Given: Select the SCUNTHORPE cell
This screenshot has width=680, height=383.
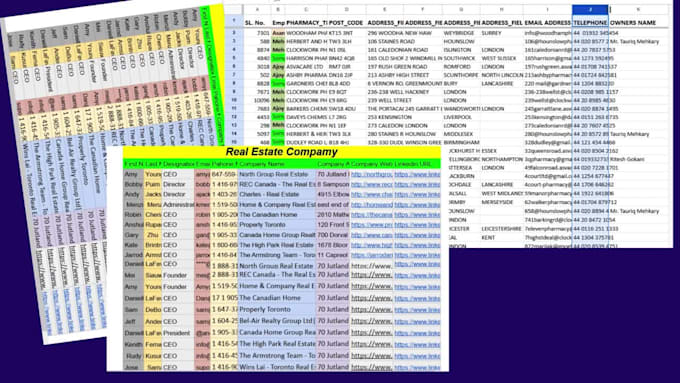Looking at the screenshot, I should click(461, 75).
